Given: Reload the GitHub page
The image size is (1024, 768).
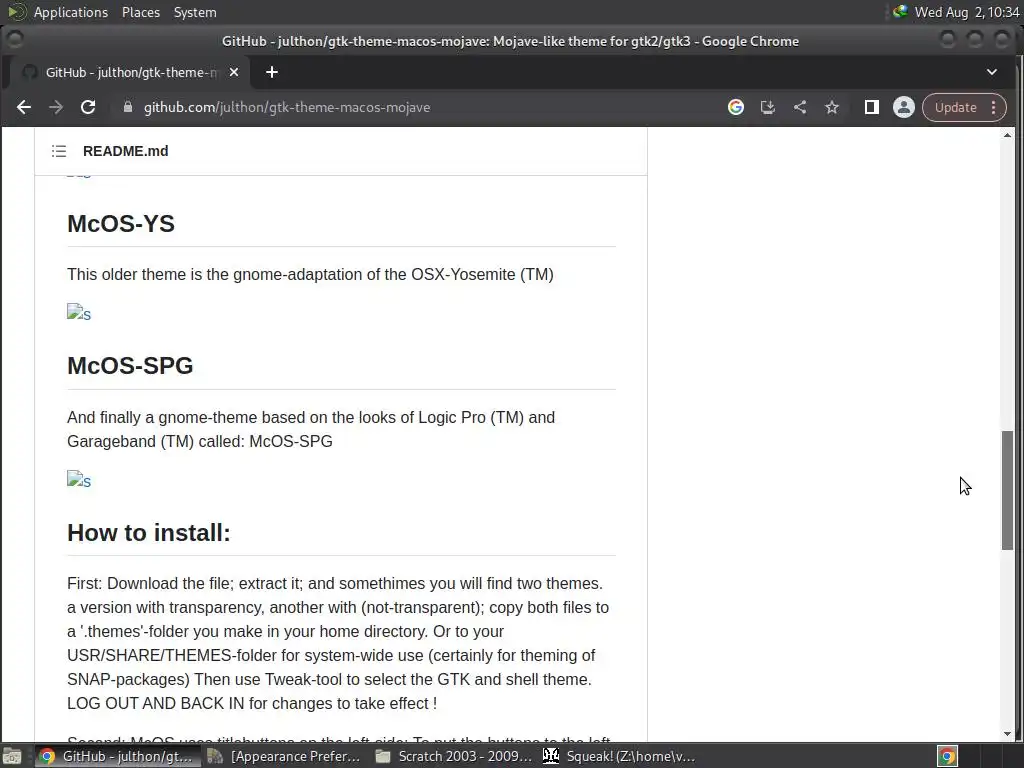Looking at the screenshot, I should (88, 107).
